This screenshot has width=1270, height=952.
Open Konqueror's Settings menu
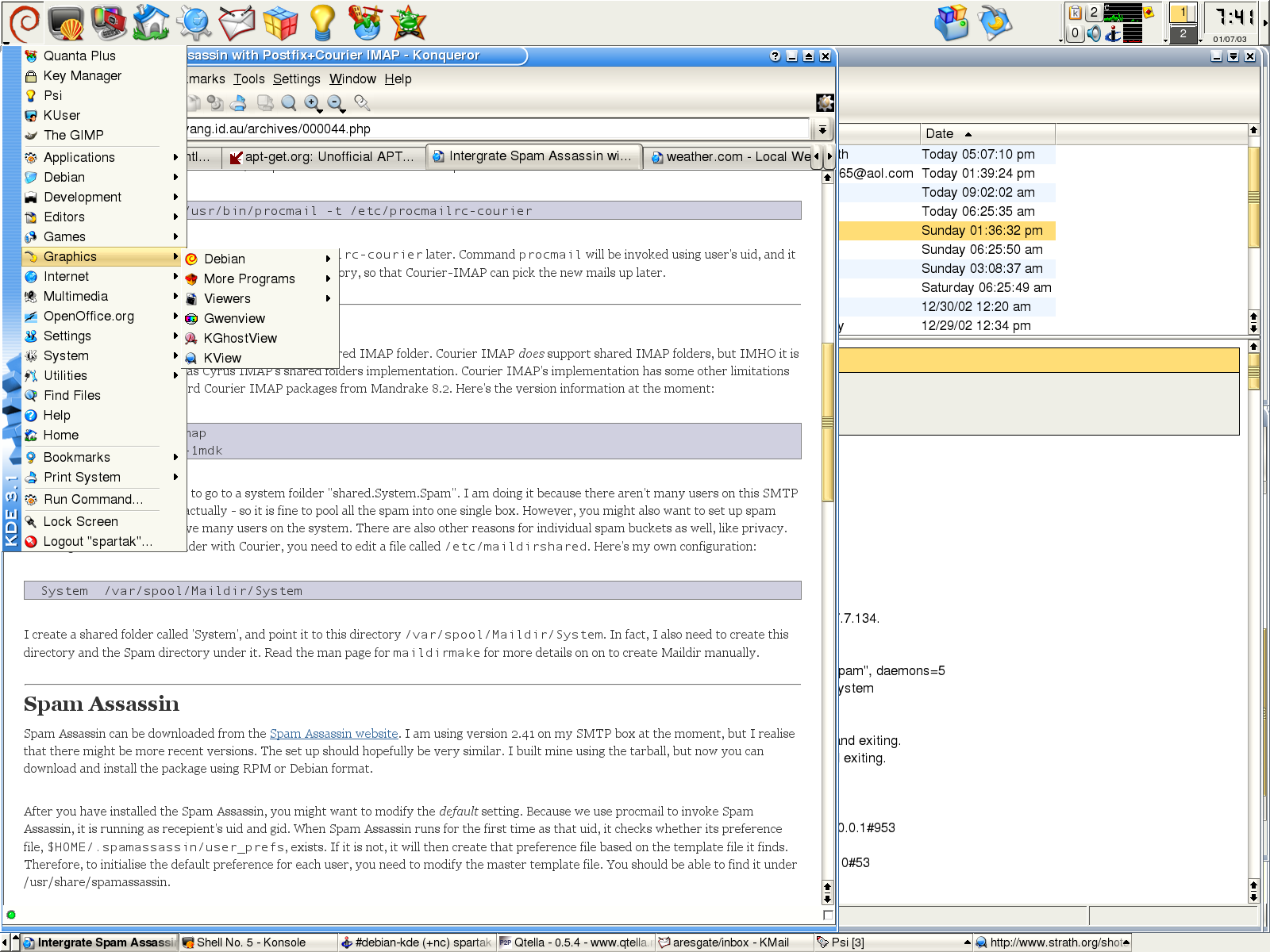pyautogui.click(x=296, y=79)
